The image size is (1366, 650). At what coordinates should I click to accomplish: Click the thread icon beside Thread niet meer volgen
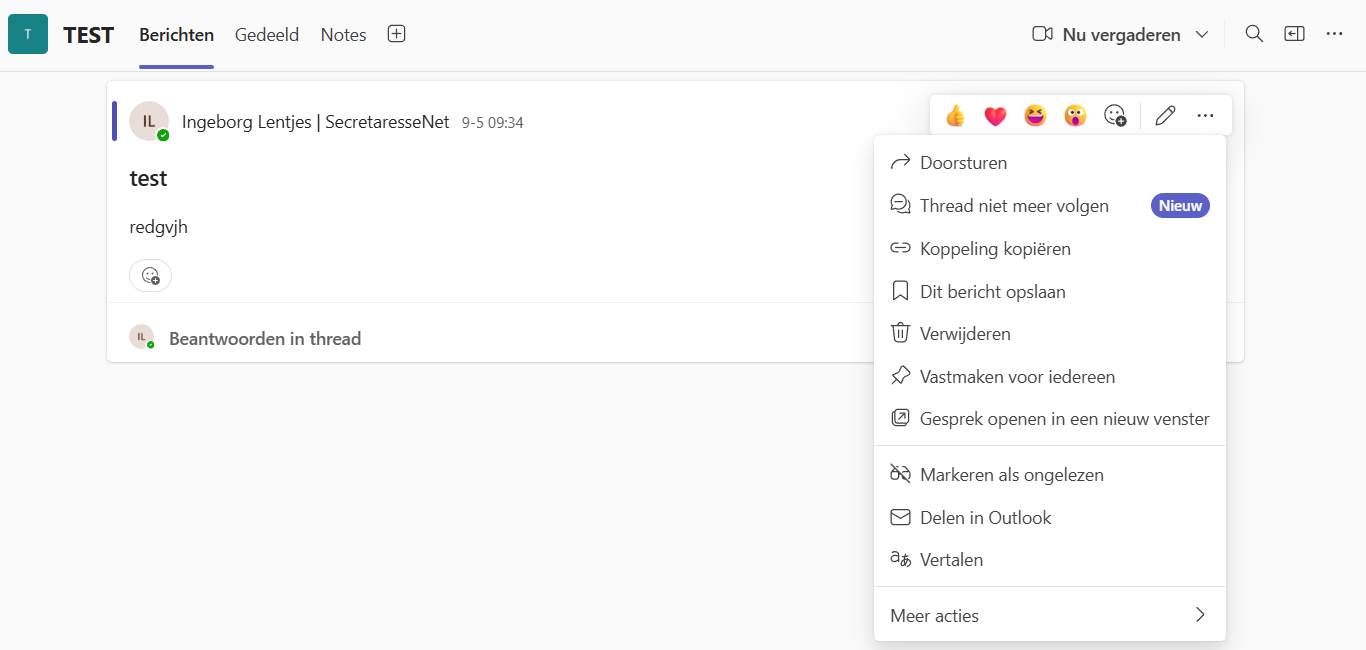pos(900,205)
